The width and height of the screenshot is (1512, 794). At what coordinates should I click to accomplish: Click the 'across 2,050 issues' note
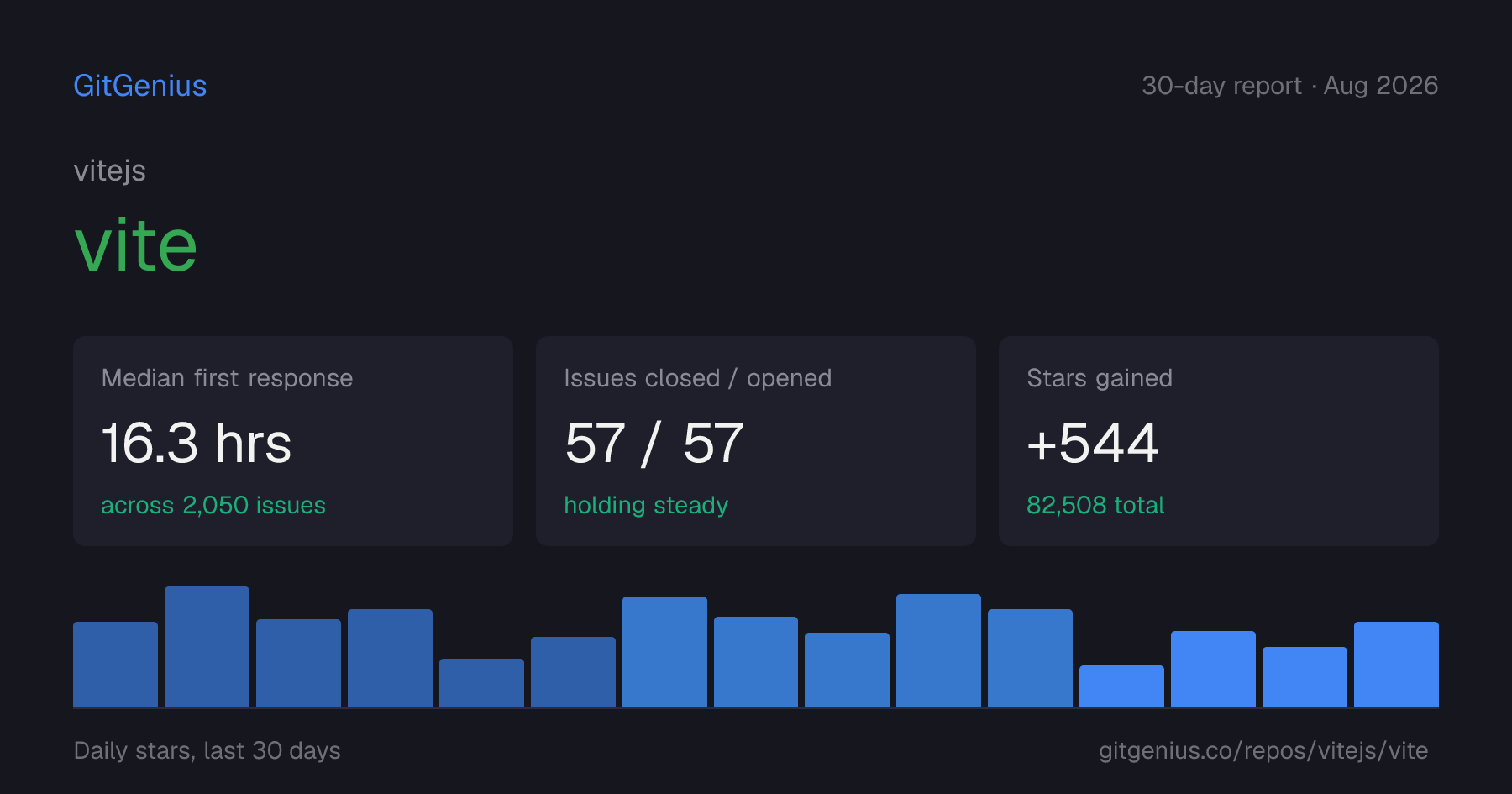point(213,505)
